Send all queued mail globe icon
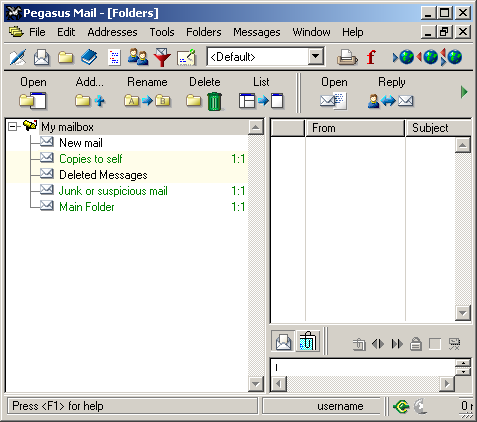The image size is (477, 422). (x=427, y=57)
